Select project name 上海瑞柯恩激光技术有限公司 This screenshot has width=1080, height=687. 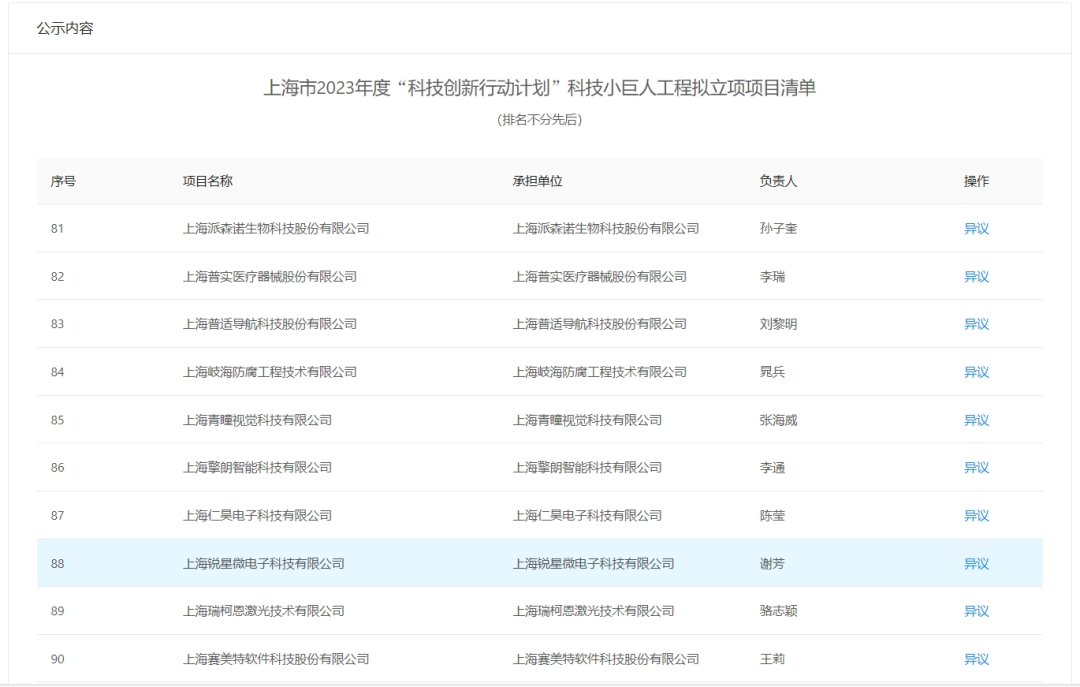[x=263, y=611]
